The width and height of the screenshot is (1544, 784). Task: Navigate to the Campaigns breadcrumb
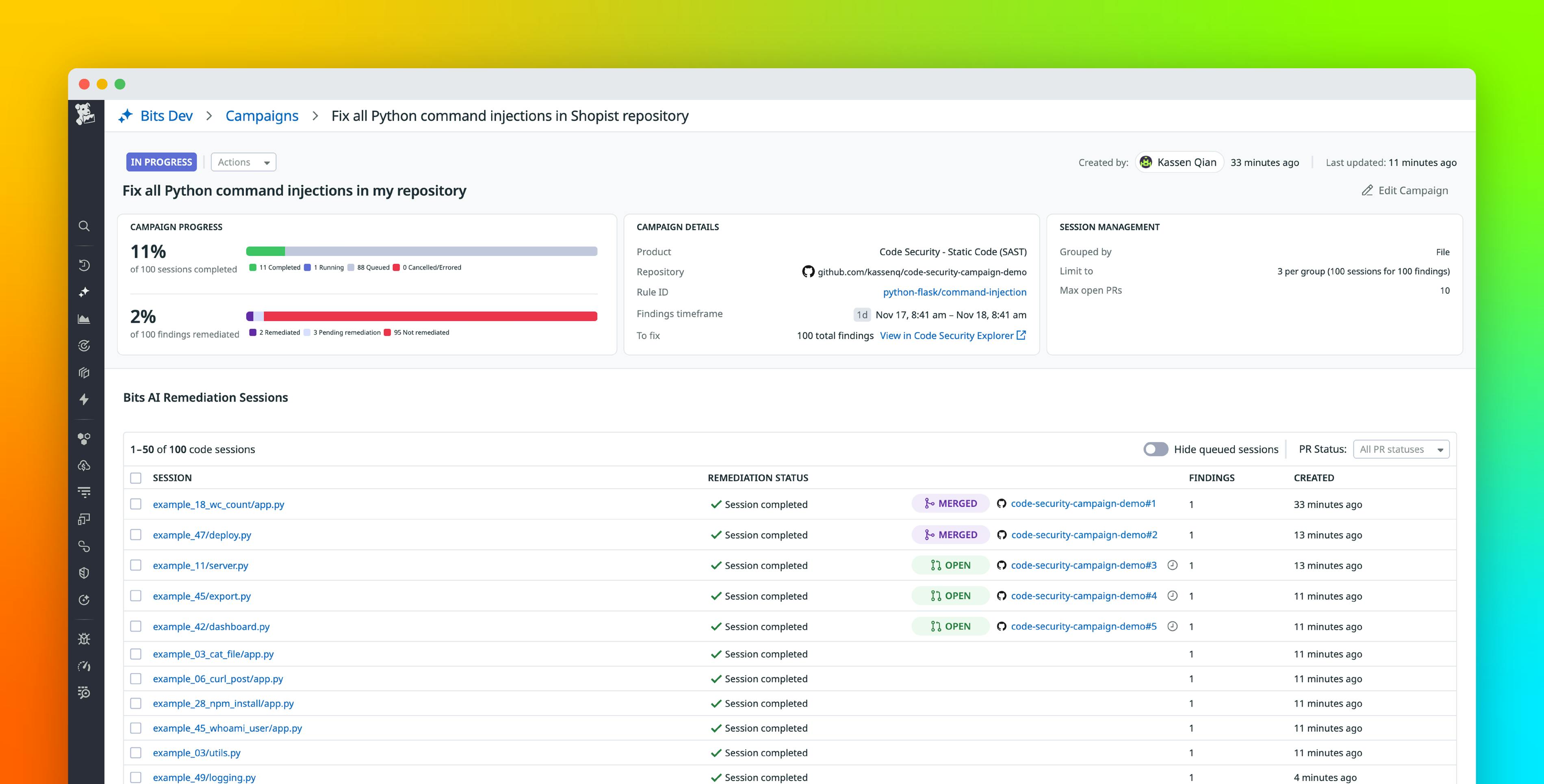pyautogui.click(x=261, y=116)
